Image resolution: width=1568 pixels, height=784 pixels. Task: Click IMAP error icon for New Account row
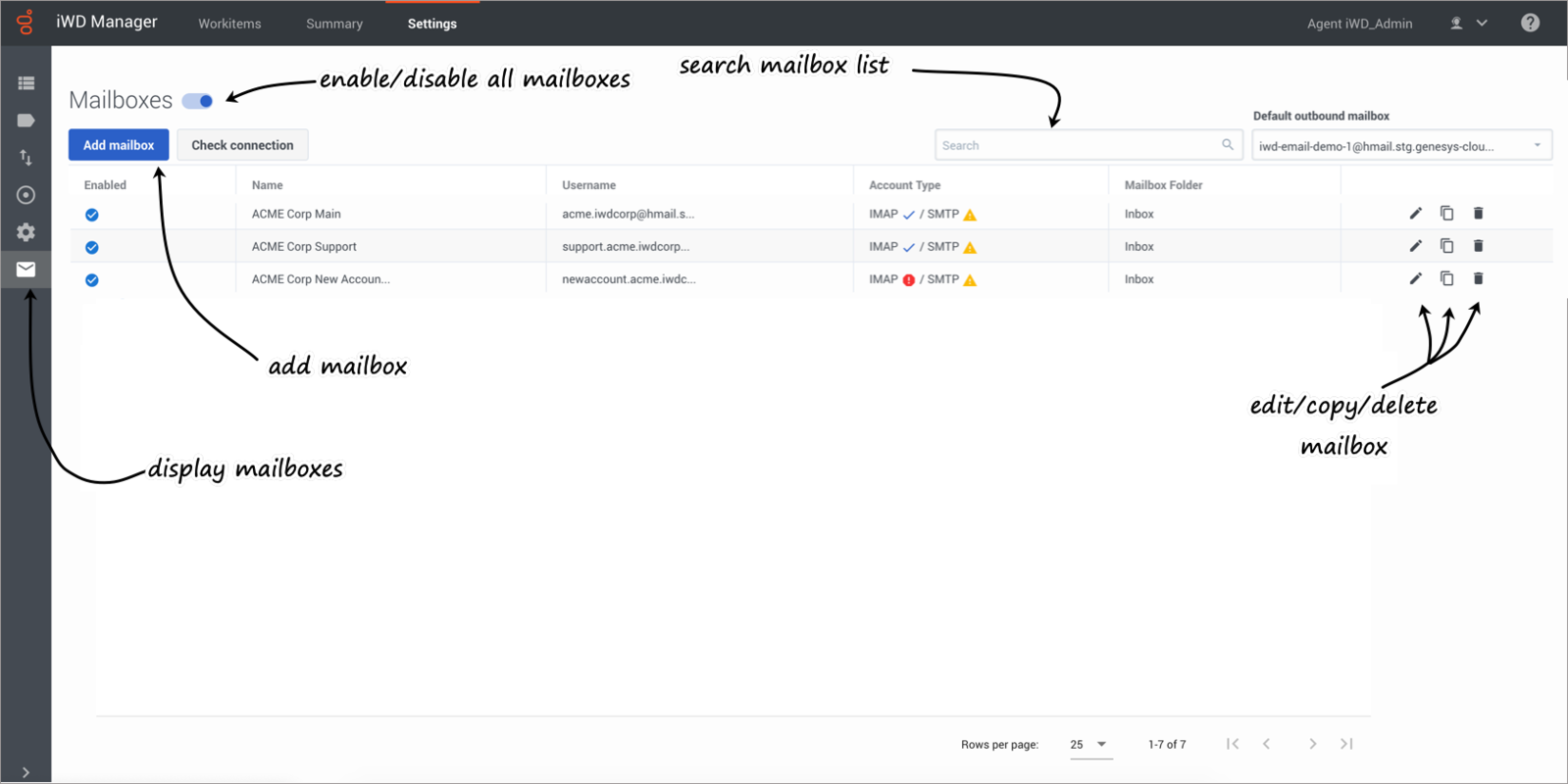pos(909,280)
